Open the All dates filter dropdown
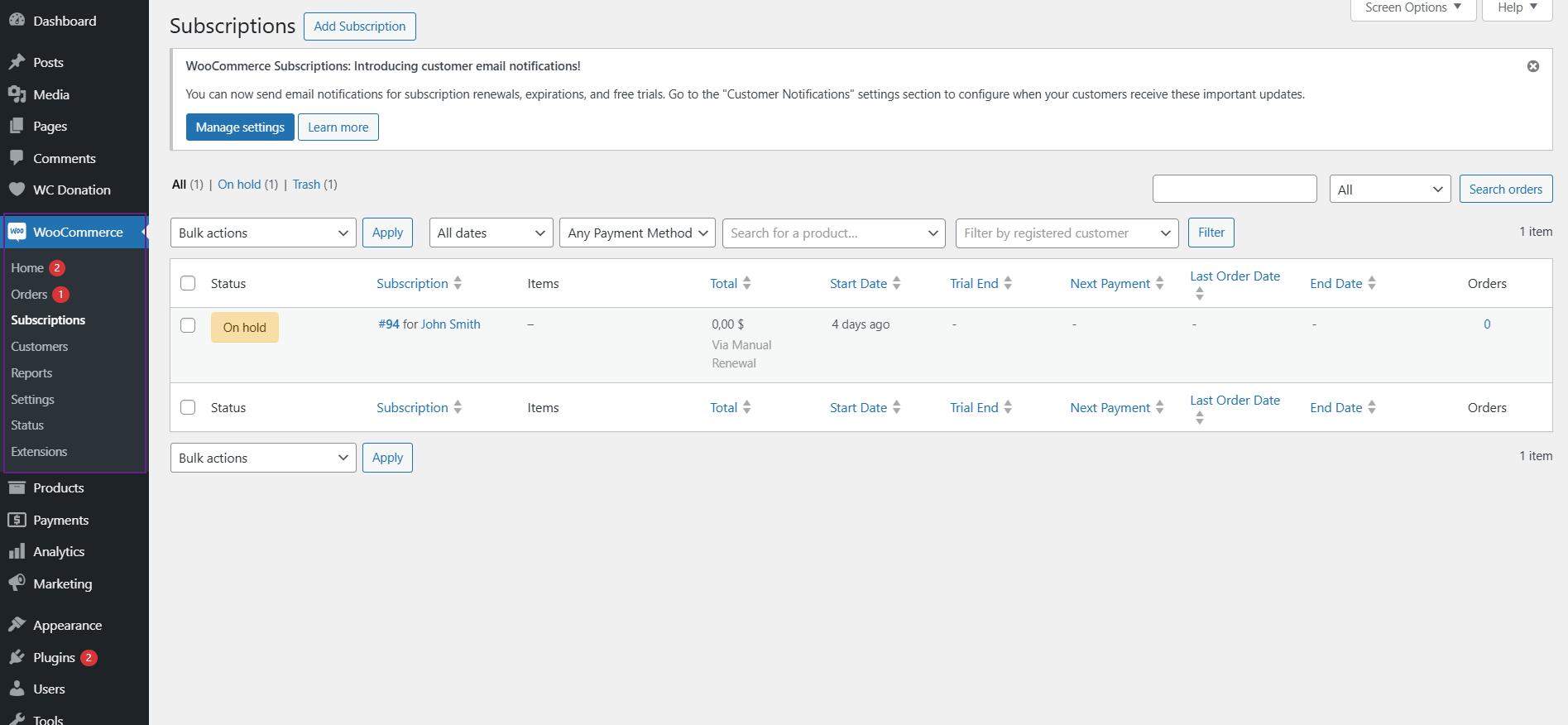Screen dimensions: 1568x725 pyautogui.click(x=491, y=233)
